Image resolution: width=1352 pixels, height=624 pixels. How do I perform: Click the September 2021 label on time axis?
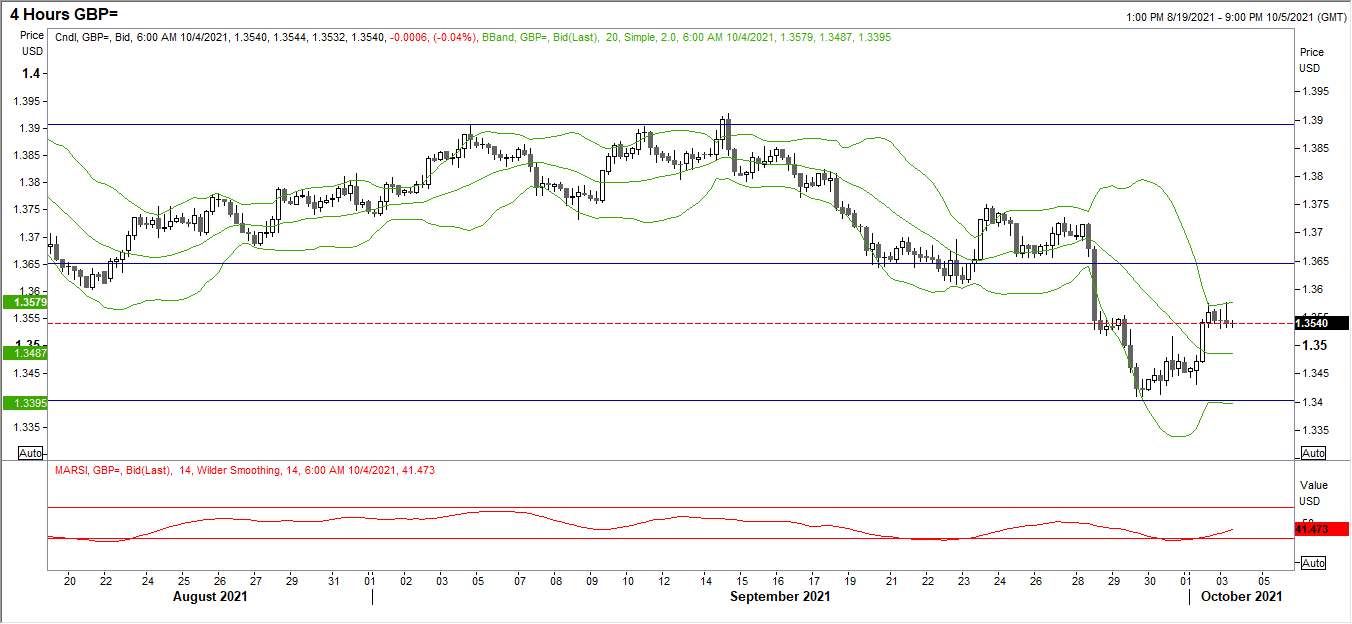coord(781,596)
